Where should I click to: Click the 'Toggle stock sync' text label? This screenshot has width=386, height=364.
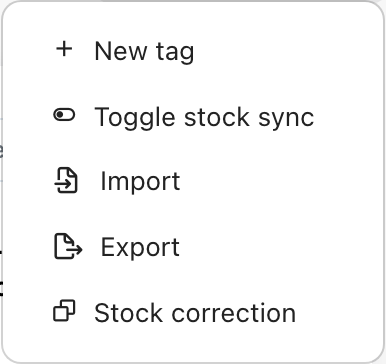point(204,118)
